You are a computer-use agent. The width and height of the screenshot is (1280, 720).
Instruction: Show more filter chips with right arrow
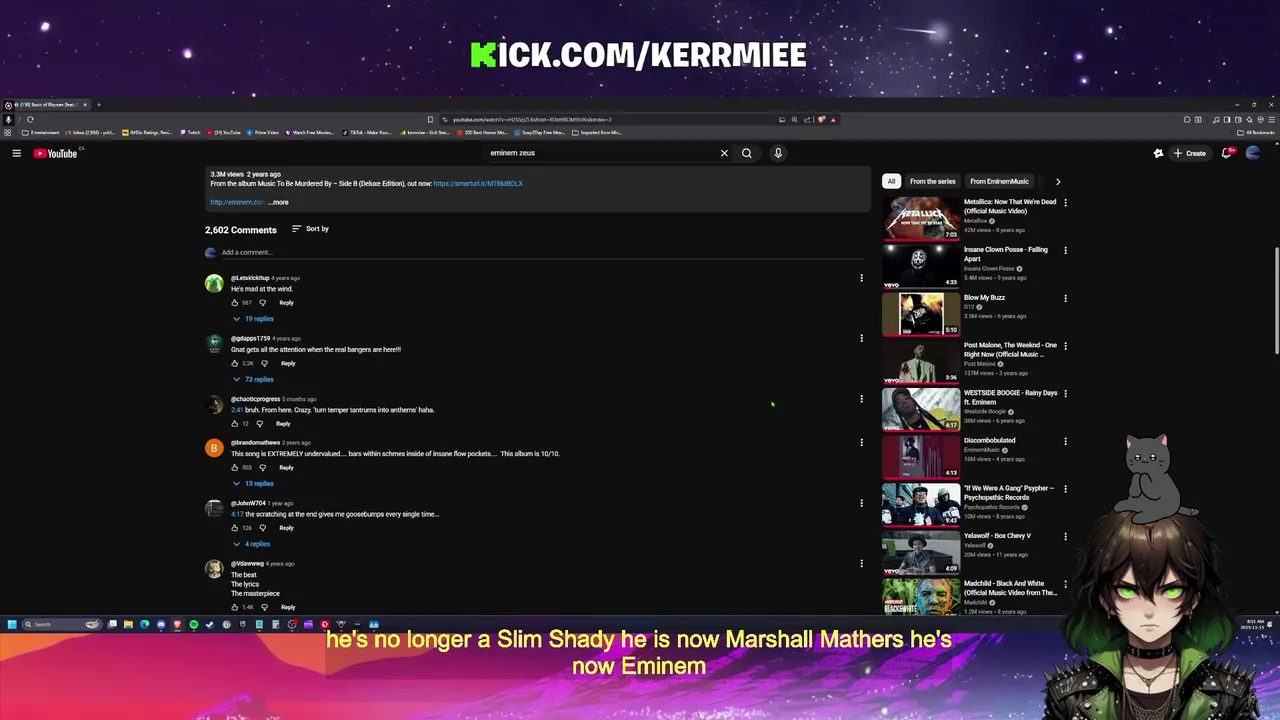[1058, 182]
